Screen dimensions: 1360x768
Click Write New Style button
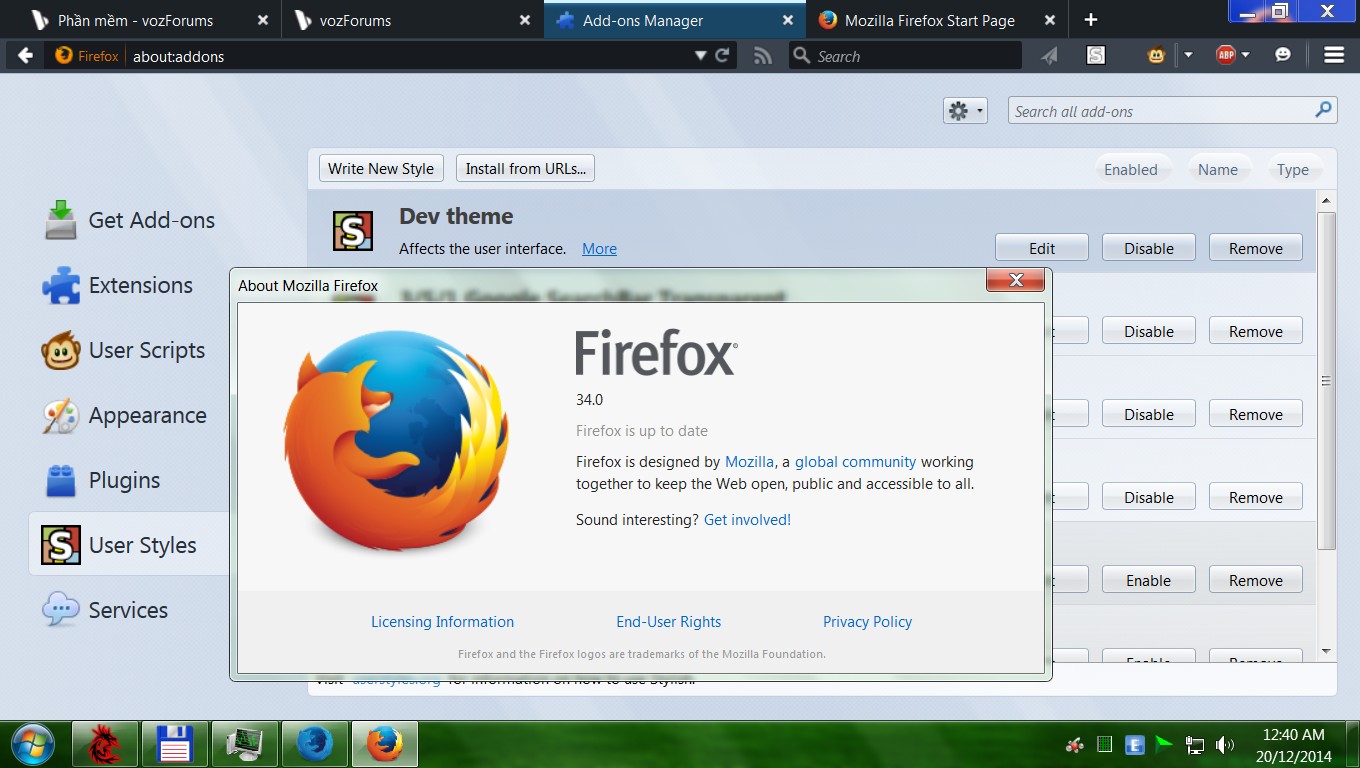381,168
